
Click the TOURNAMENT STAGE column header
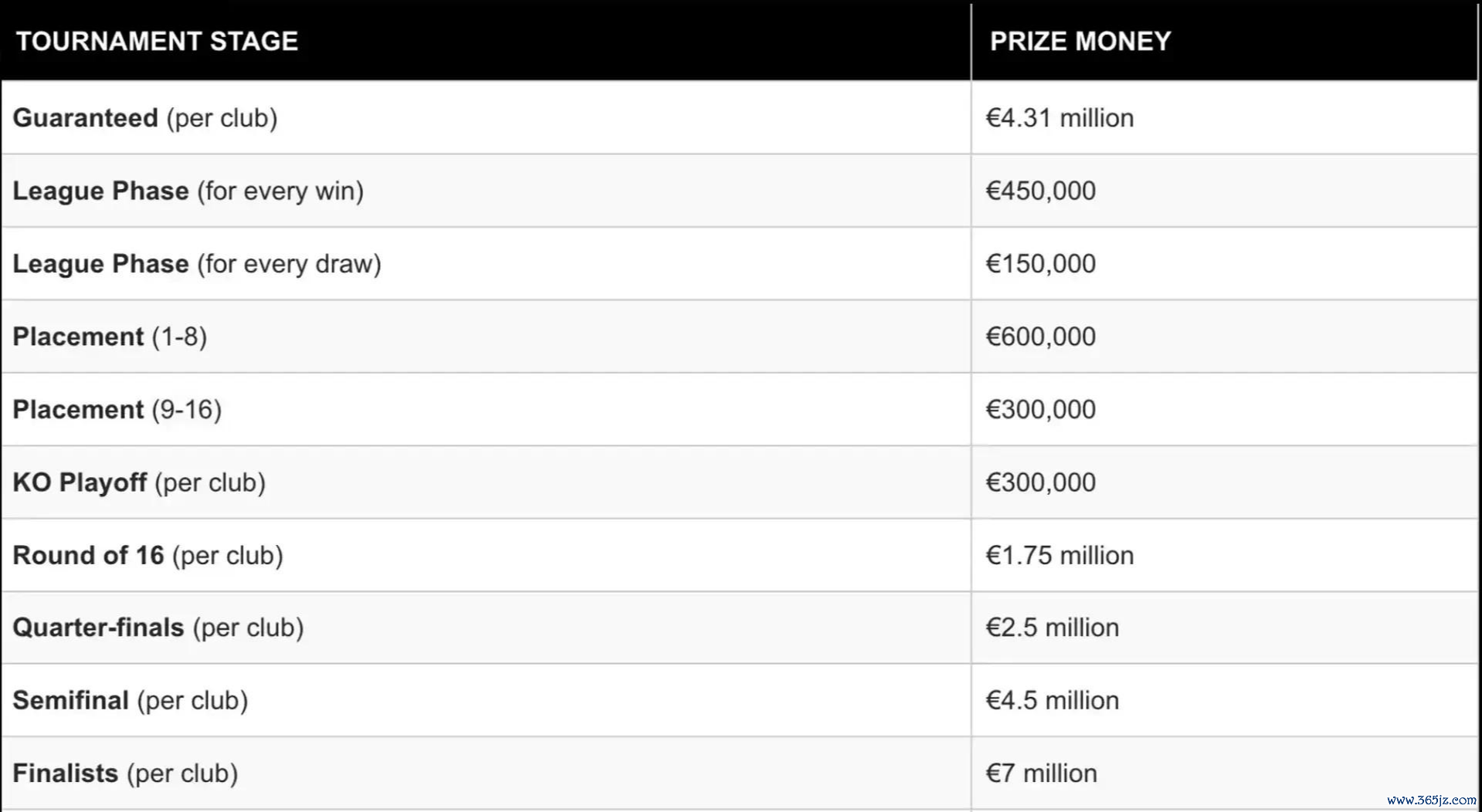[157, 41]
